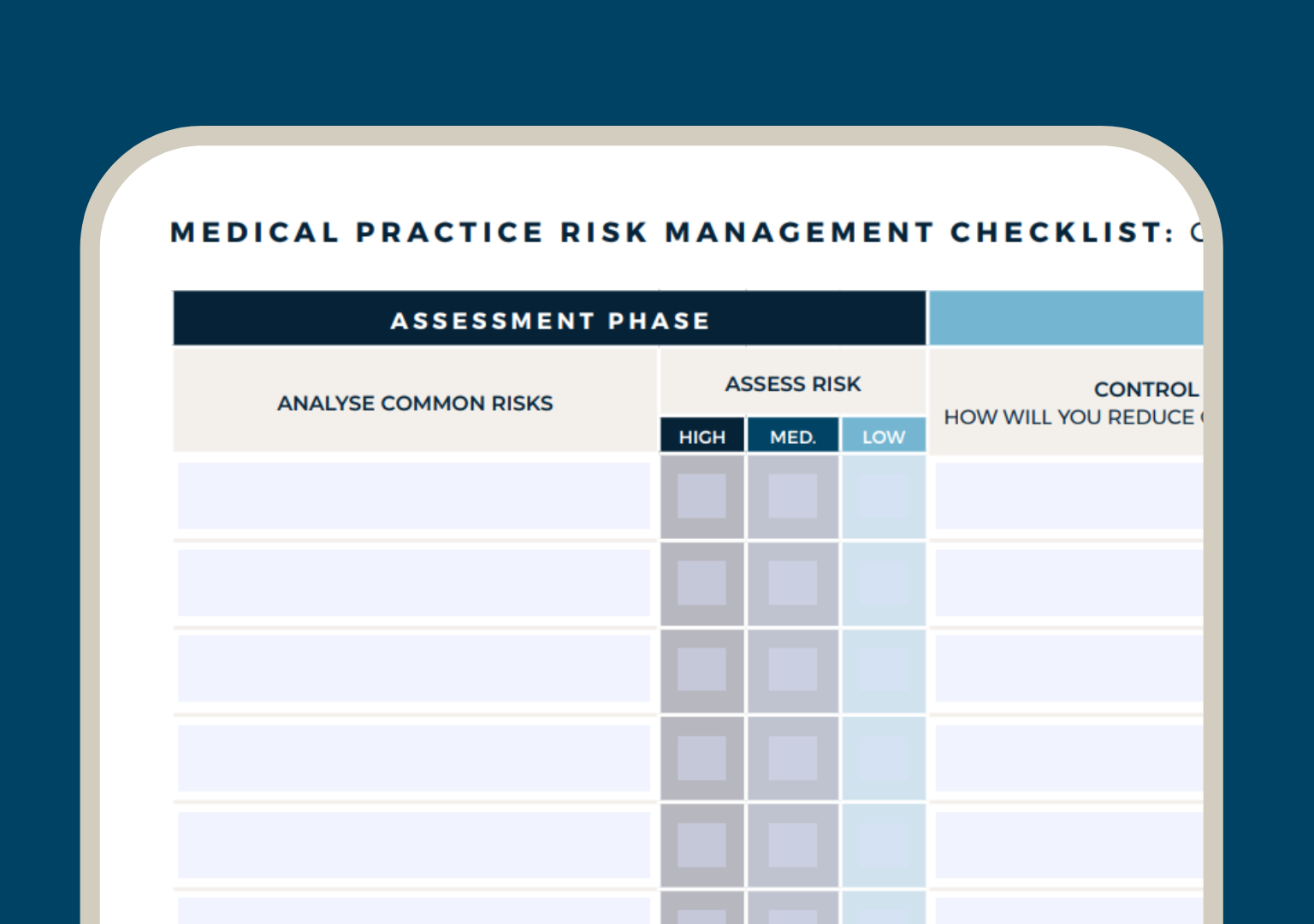Screen dimensions: 1314x924
Task: Mark the LOW checkbox in fourth row
Action: pos(884,758)
